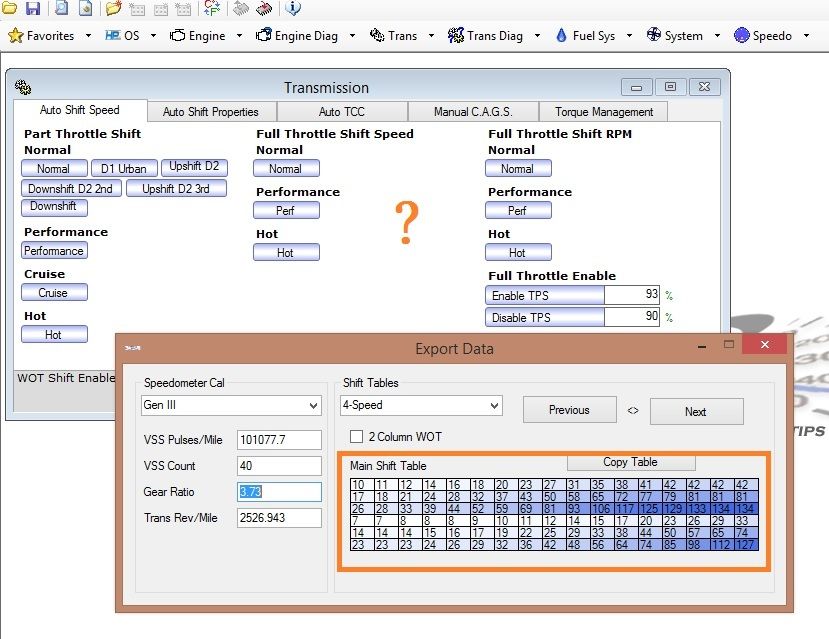Switch to the Auto TCC tab
This screenshot has width=829, height=639.
[x=343, y=111]
